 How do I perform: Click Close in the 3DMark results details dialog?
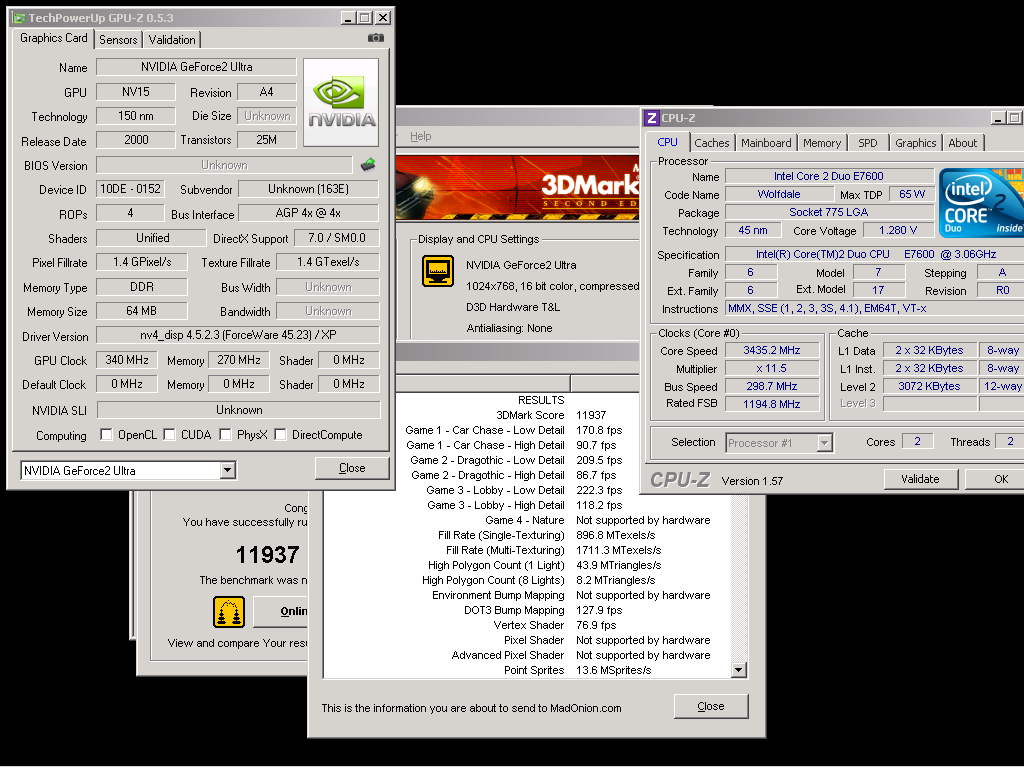click(x=711, y=707)
